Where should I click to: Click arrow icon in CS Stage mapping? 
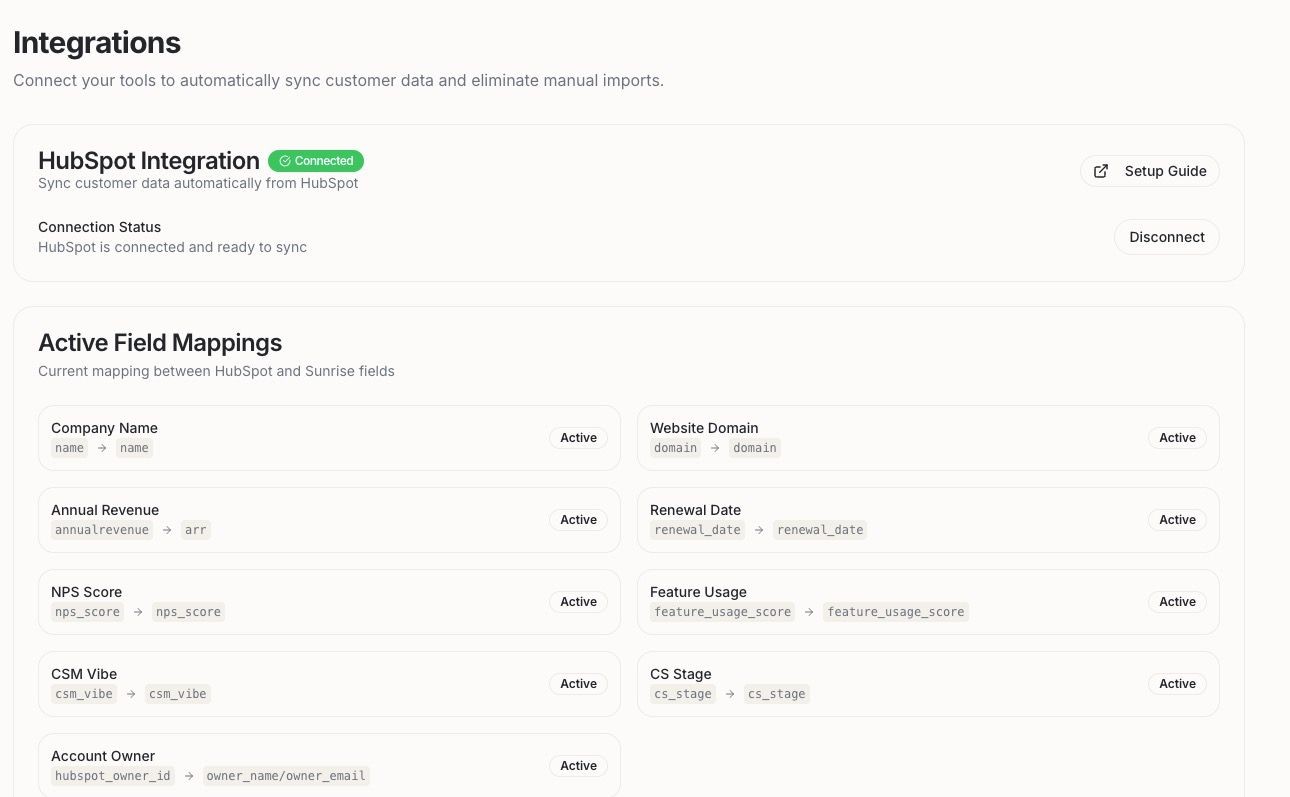(730, 694)
